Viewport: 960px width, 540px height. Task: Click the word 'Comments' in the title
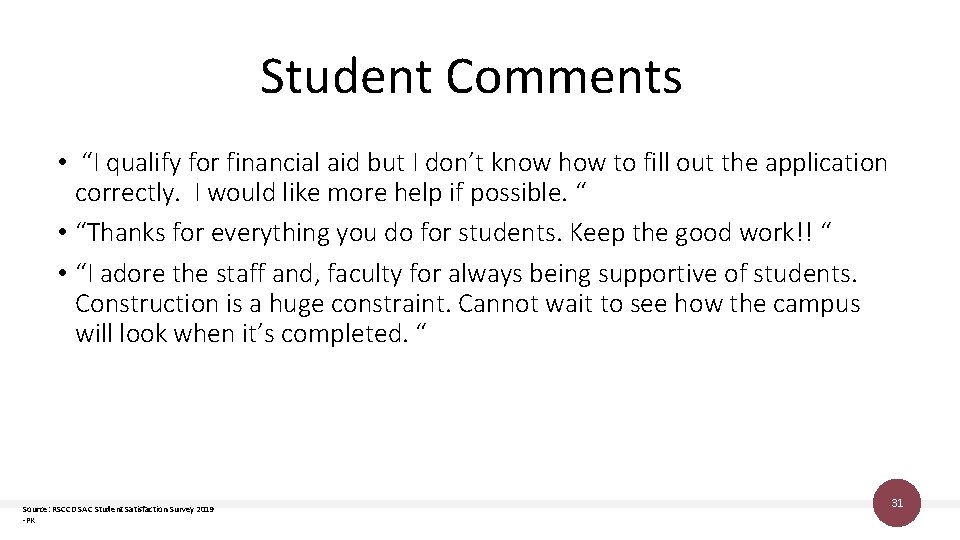click(564, 77)
